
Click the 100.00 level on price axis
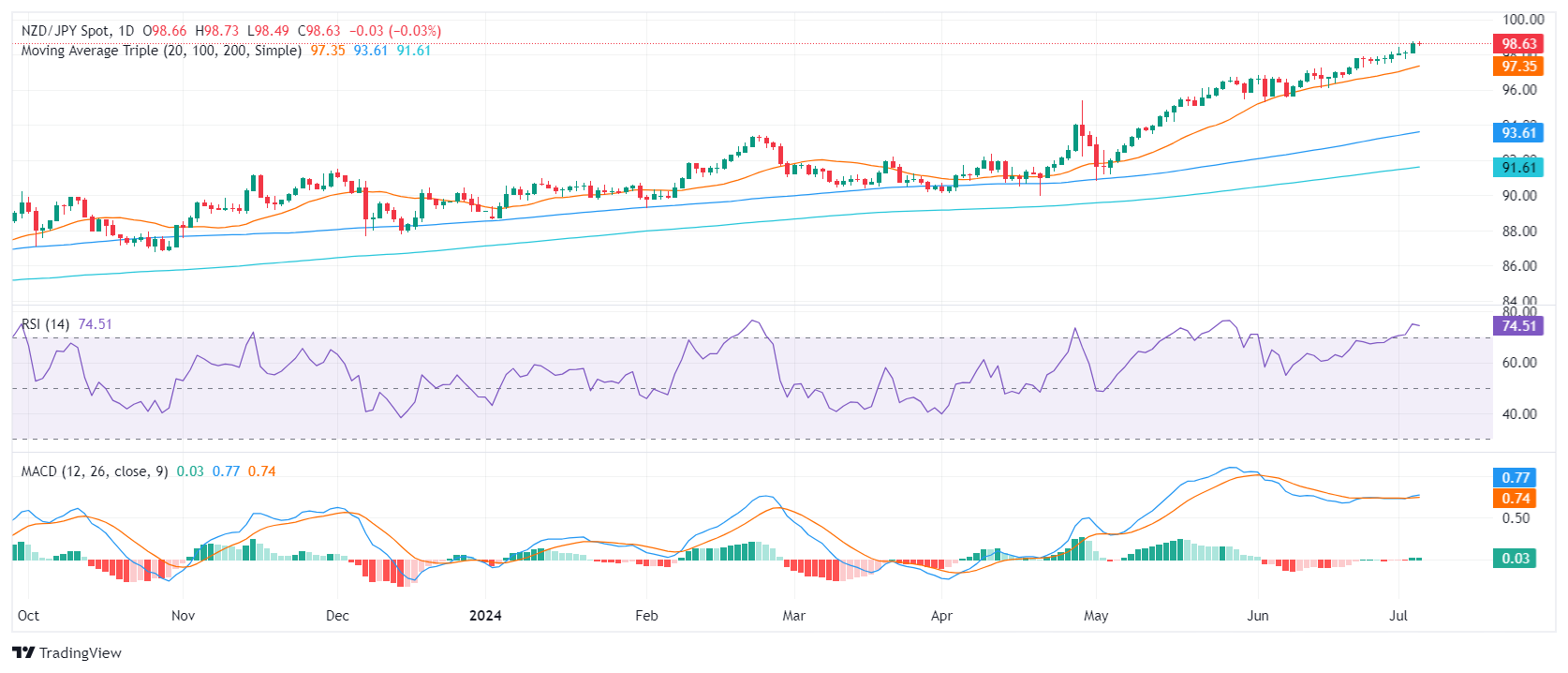[1523, 20]
